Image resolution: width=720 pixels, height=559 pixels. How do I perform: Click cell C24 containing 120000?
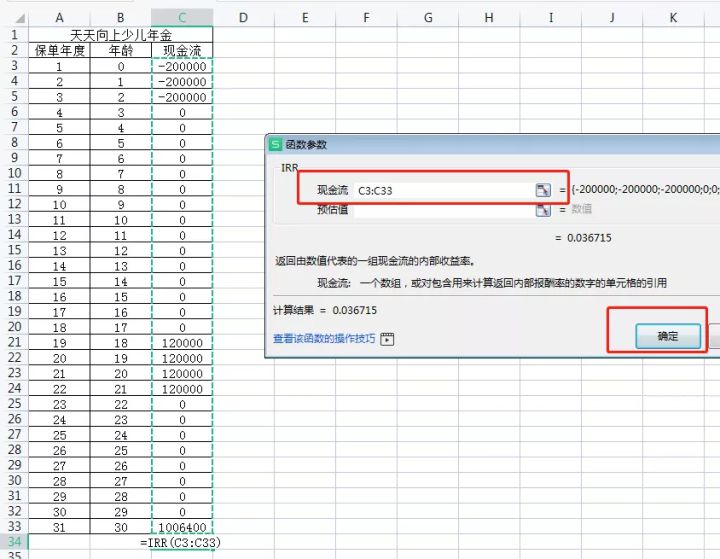[182, 389]
